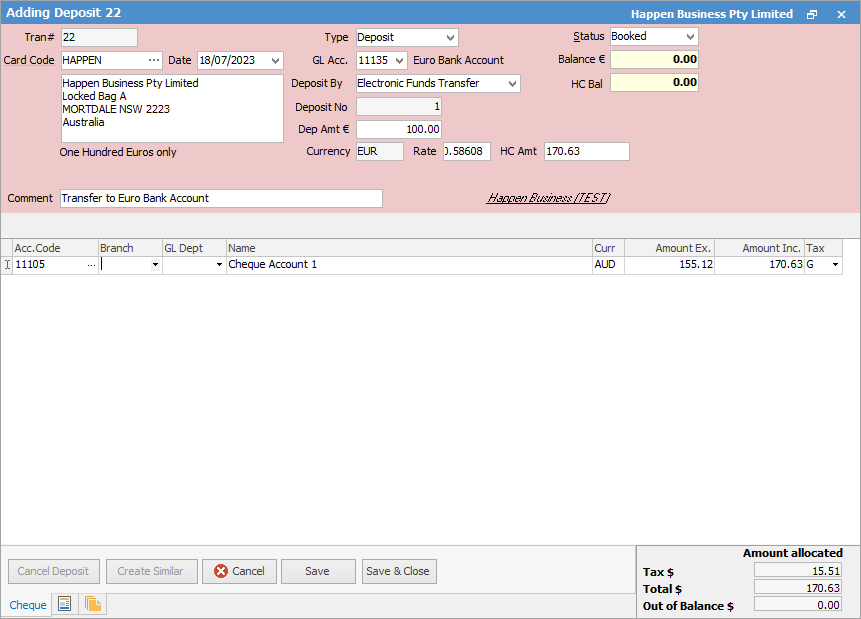Close the Adding Deposit 22 window
This screenshot has width=861, height=619.
(x=841, y=14)
